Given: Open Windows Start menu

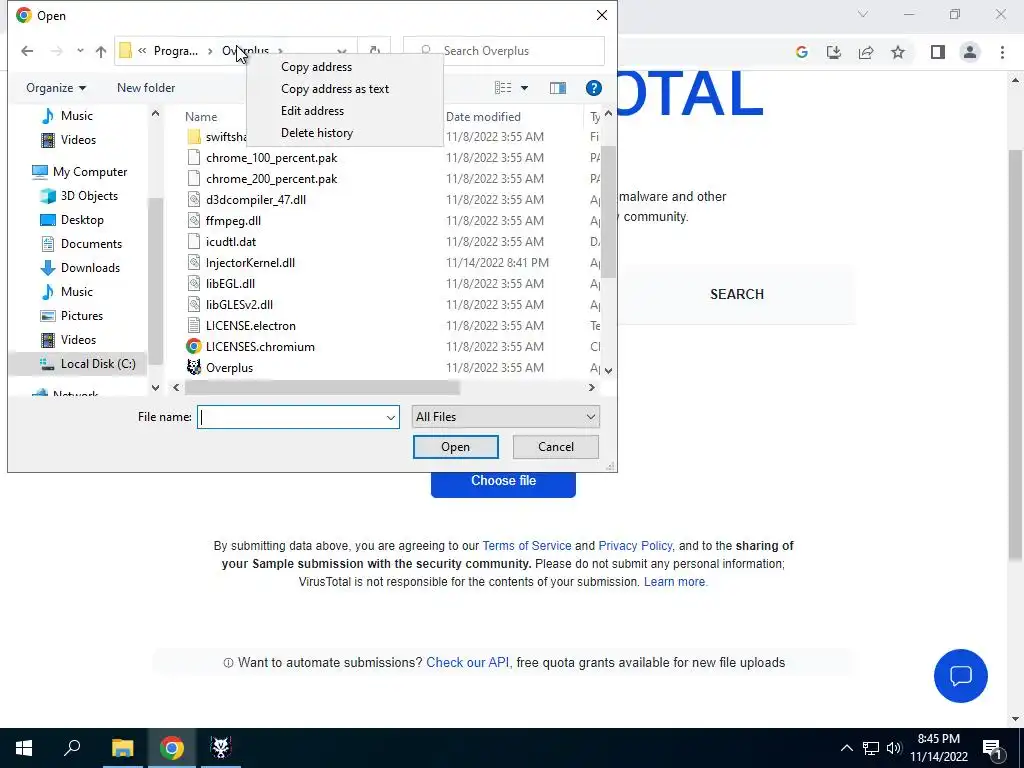Looking at the screenshot, I should [x=24, y=748].
